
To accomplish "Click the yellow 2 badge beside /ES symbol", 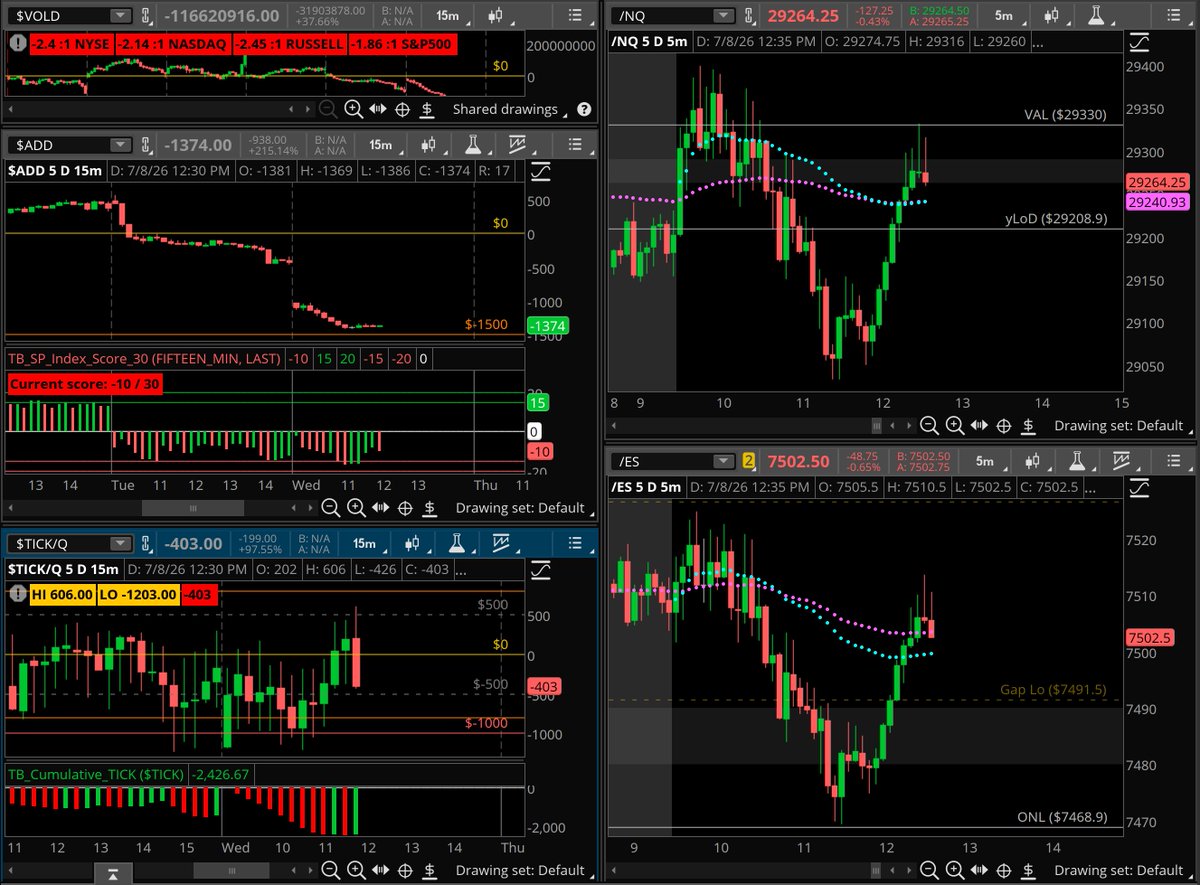I will (x=748, y=461).
